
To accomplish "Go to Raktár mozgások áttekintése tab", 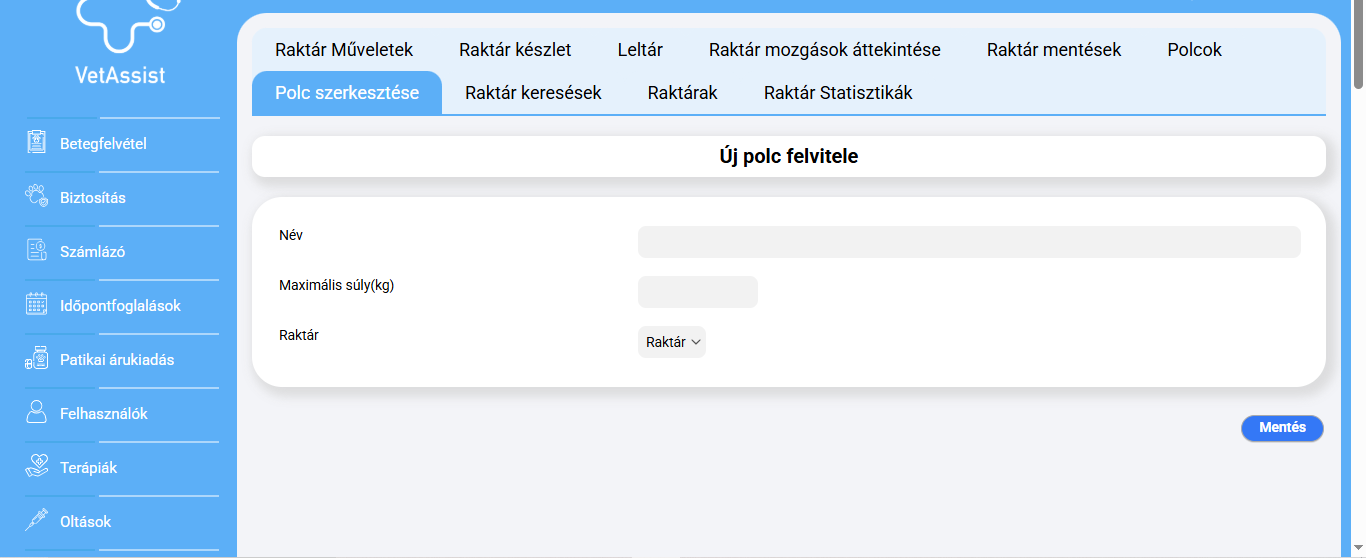I will click(x=824, y=50).
